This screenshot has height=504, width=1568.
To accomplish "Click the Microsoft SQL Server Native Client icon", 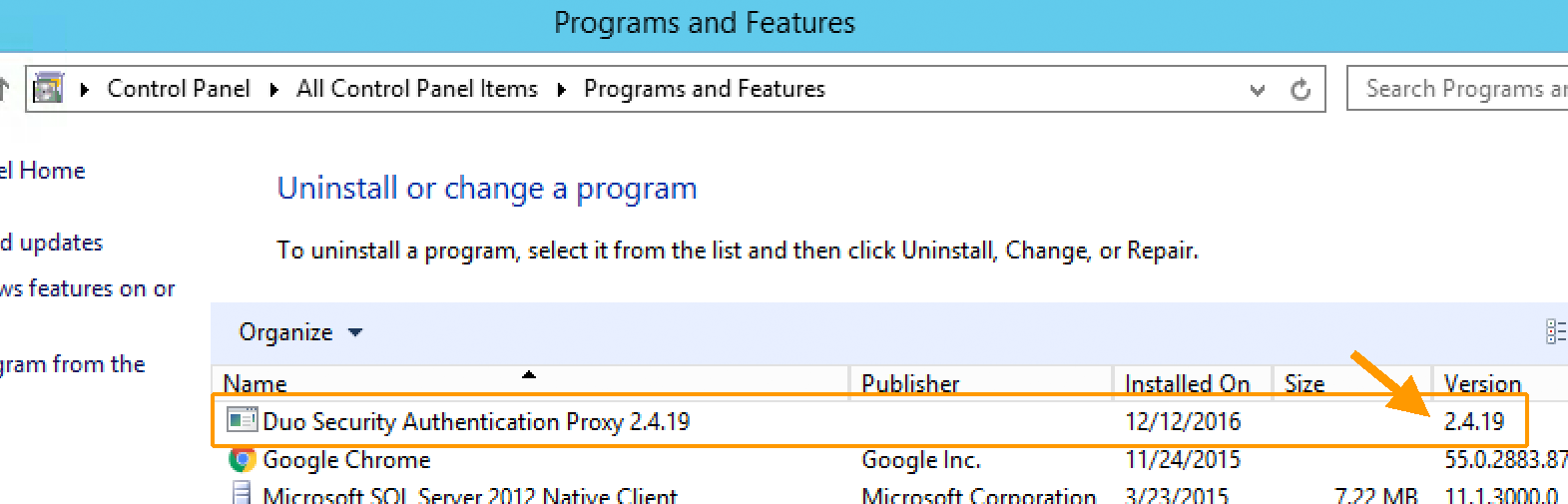I will pos(242,493).
